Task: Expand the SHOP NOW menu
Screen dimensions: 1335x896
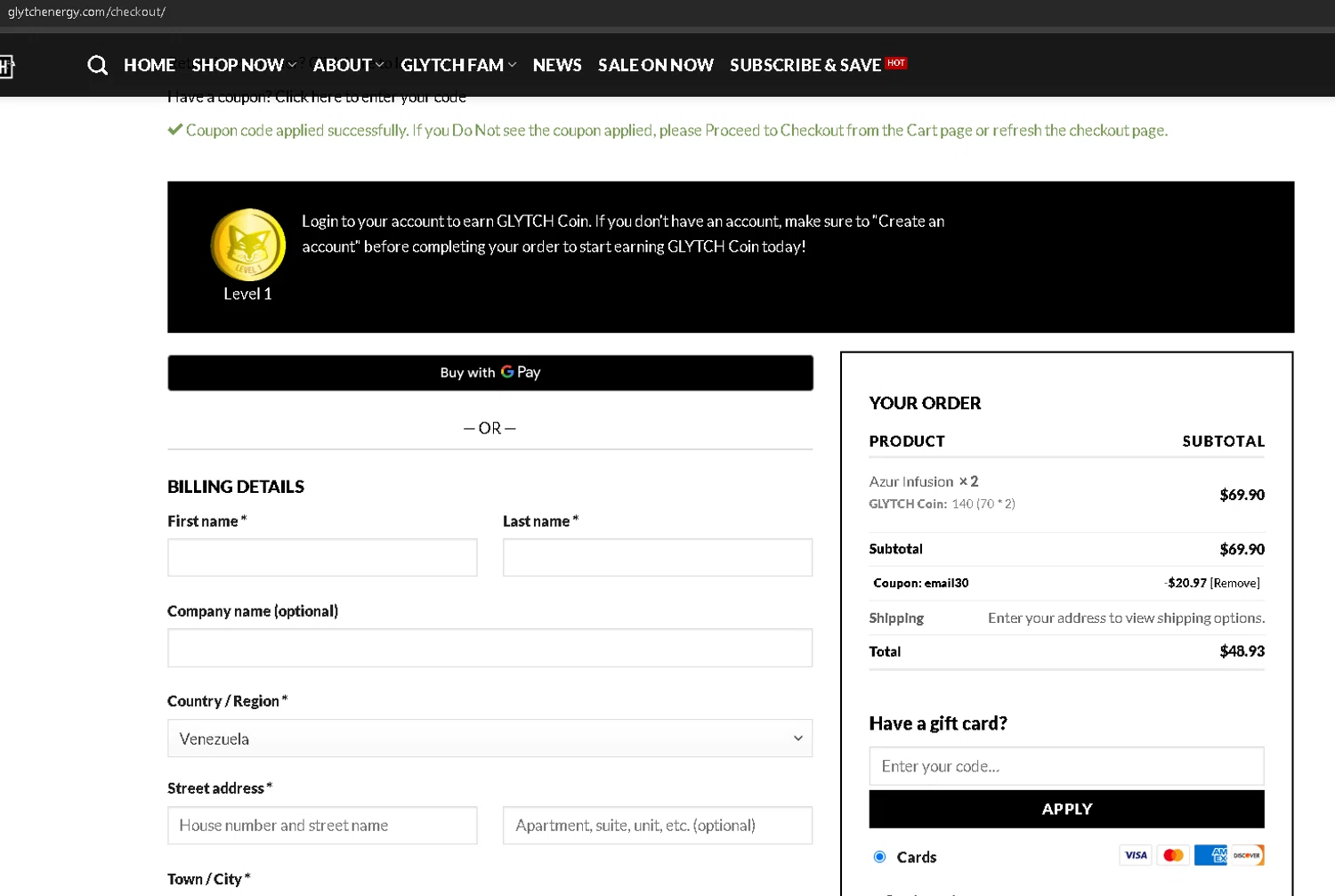Action: tap(244, 65)
